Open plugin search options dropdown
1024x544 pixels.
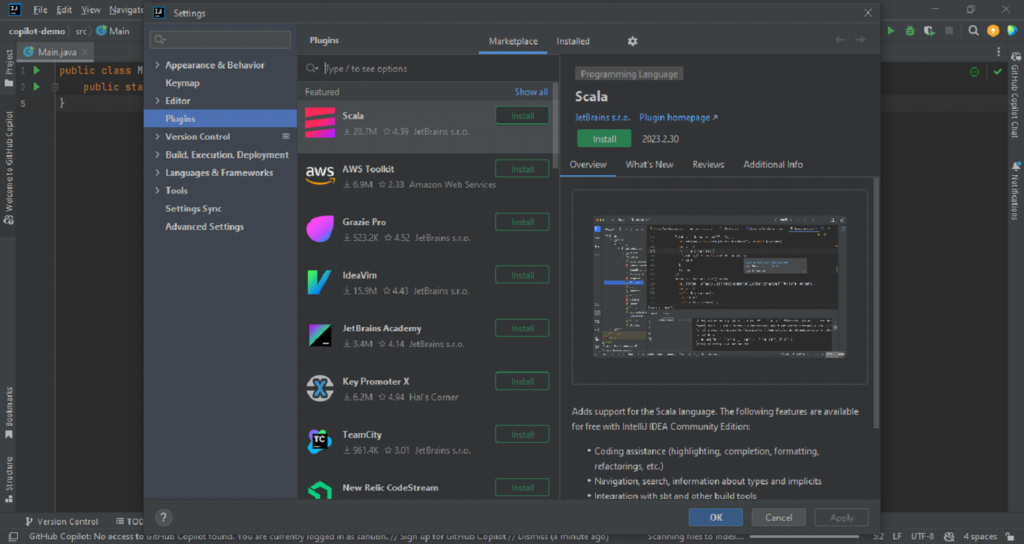(x=312, y=68)
